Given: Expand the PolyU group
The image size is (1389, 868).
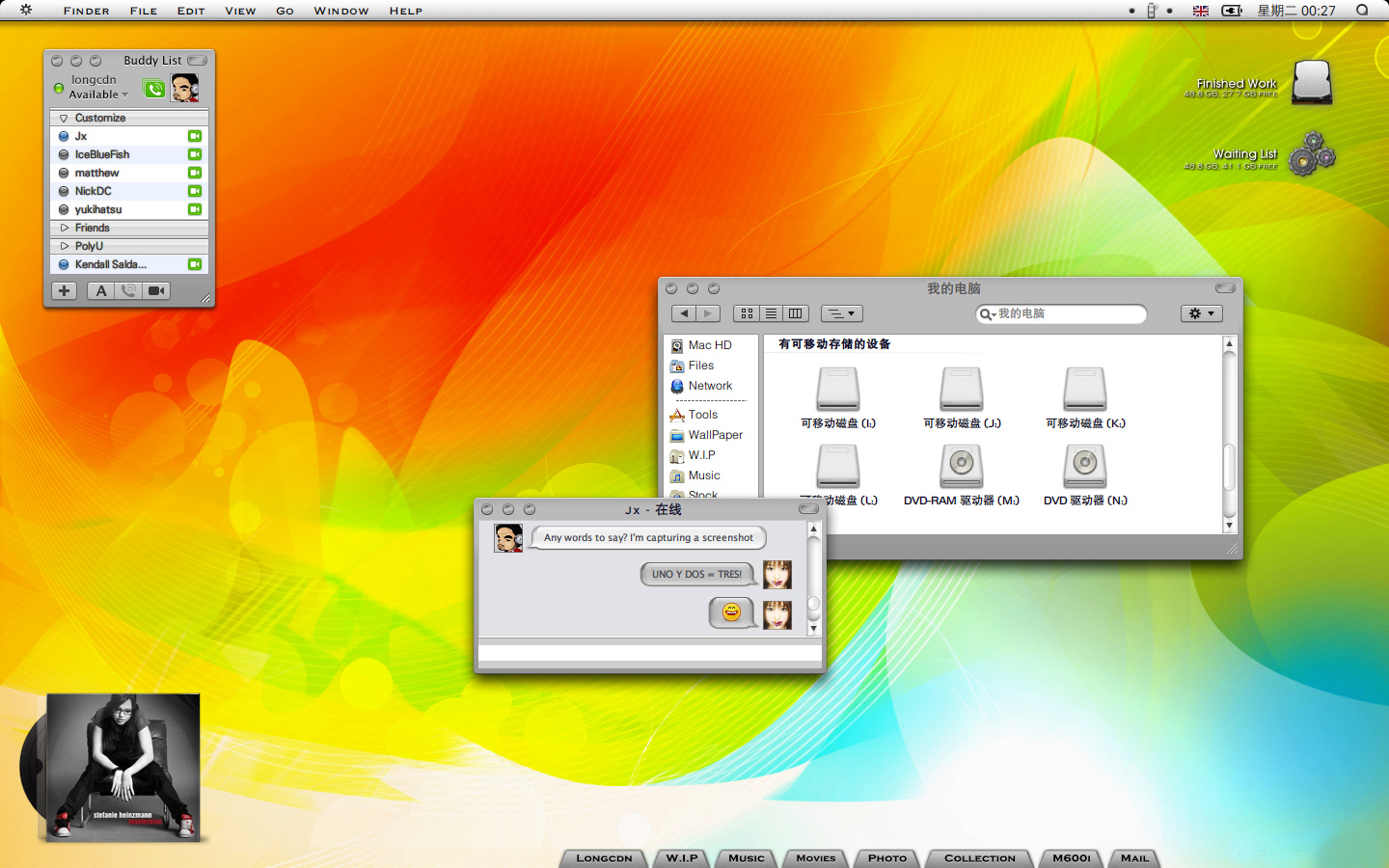Looking at the screenshot, I should pos(65,246).
